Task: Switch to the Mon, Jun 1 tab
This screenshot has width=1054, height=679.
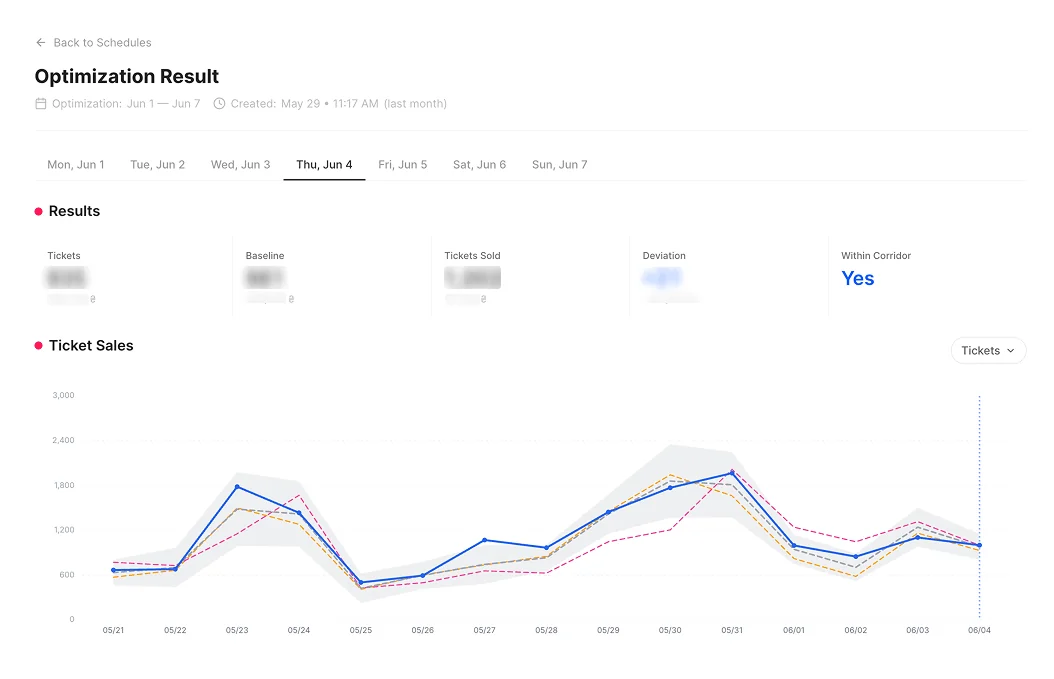Action: tap(76, 164)
